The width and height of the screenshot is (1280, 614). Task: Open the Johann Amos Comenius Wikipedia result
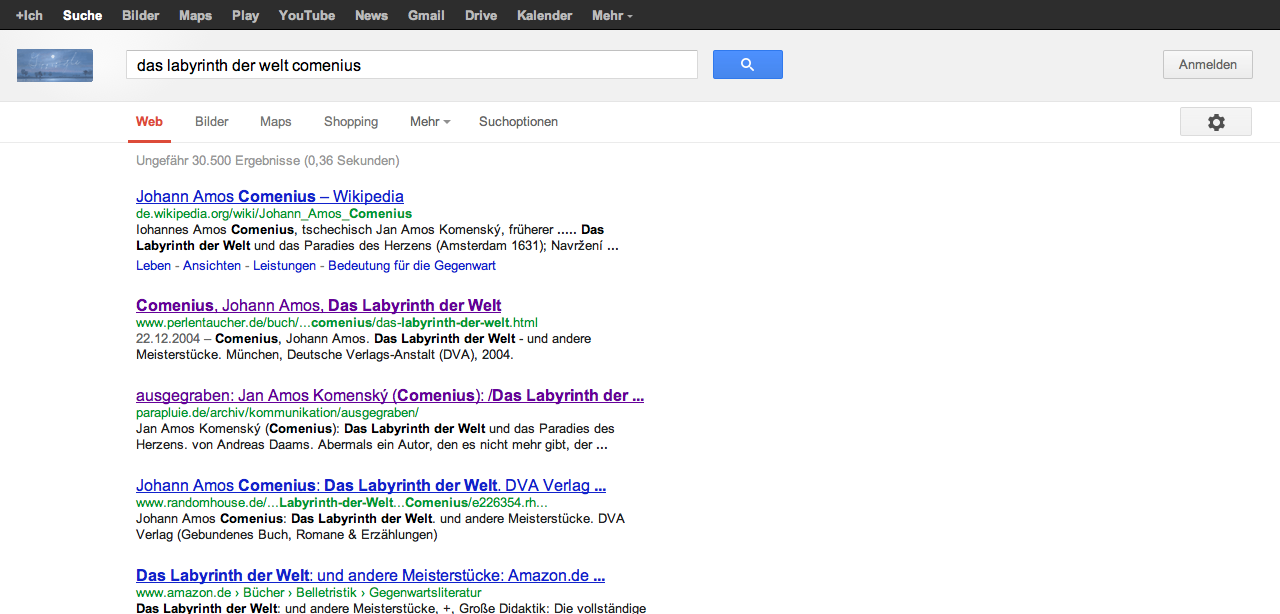[x=270, y=196]
